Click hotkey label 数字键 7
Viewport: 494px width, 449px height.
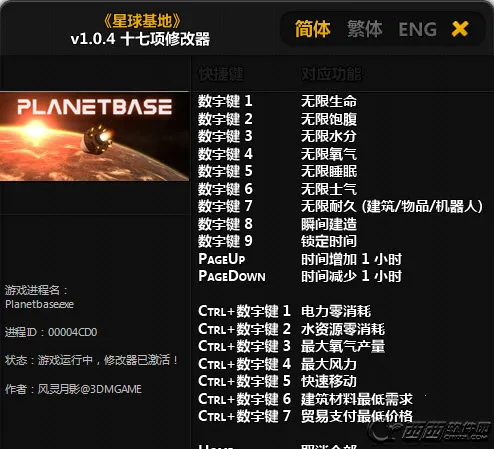click(225, 206)
